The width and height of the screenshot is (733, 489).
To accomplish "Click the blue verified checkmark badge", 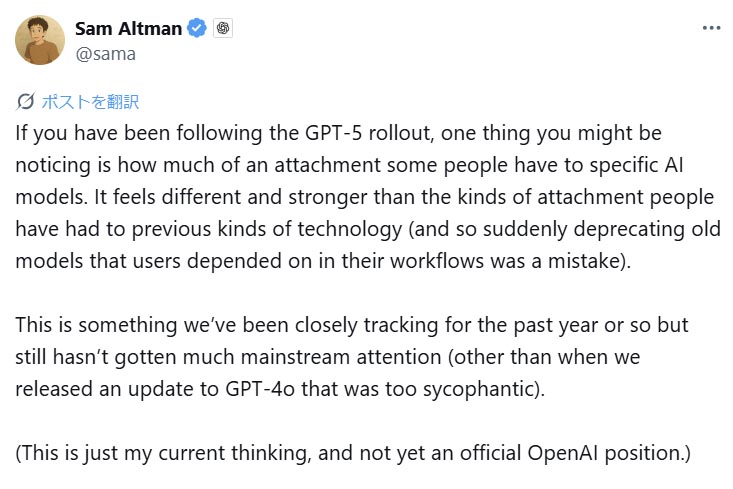I will 198,28.
